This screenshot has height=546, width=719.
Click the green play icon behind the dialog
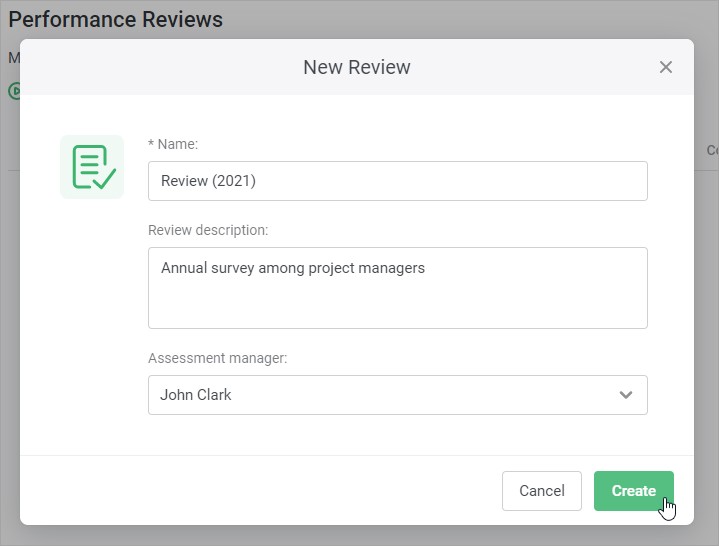pyautogui.click(x=14, y=91)
